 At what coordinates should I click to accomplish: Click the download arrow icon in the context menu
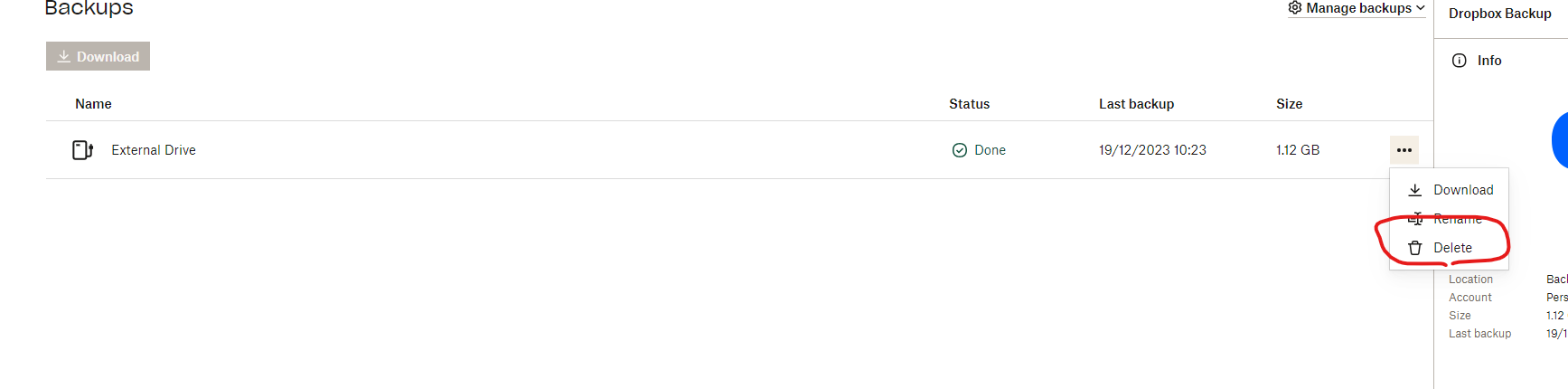(x=1415, y=190)
